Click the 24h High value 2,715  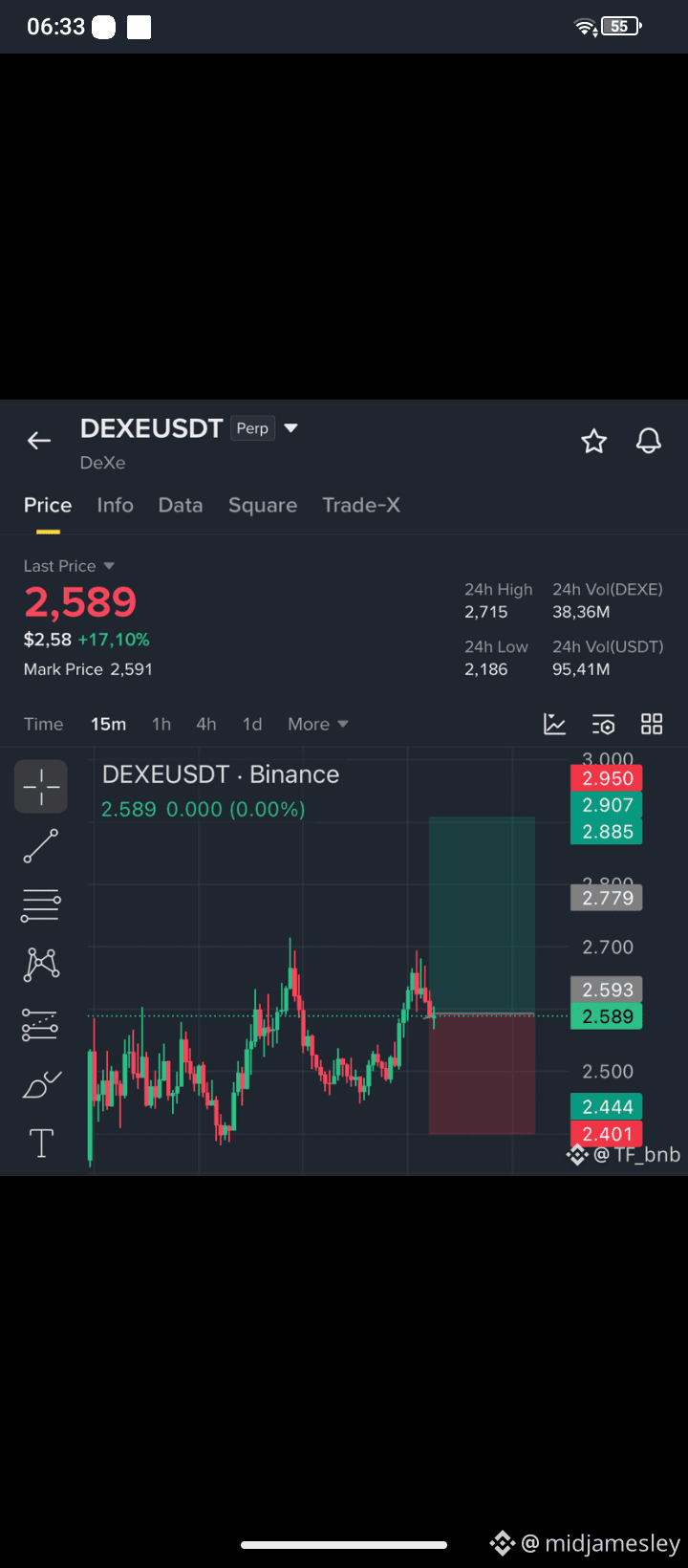click(x=486, y=612)
